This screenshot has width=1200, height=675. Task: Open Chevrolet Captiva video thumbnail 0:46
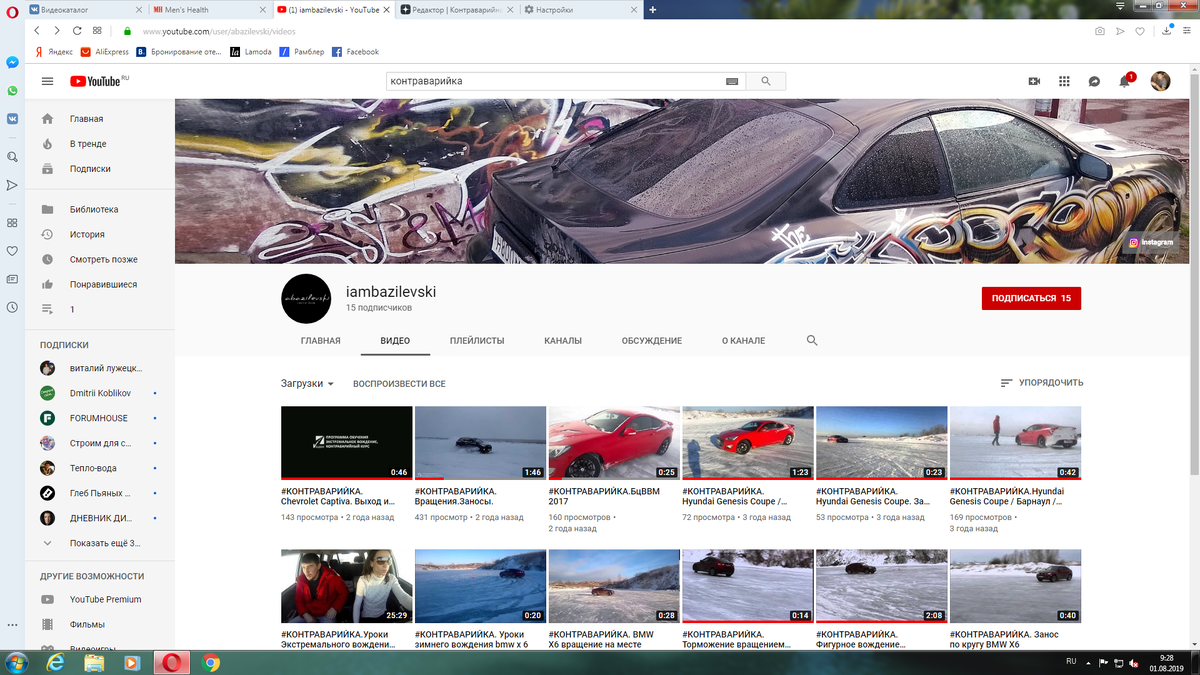click(347, 443)
